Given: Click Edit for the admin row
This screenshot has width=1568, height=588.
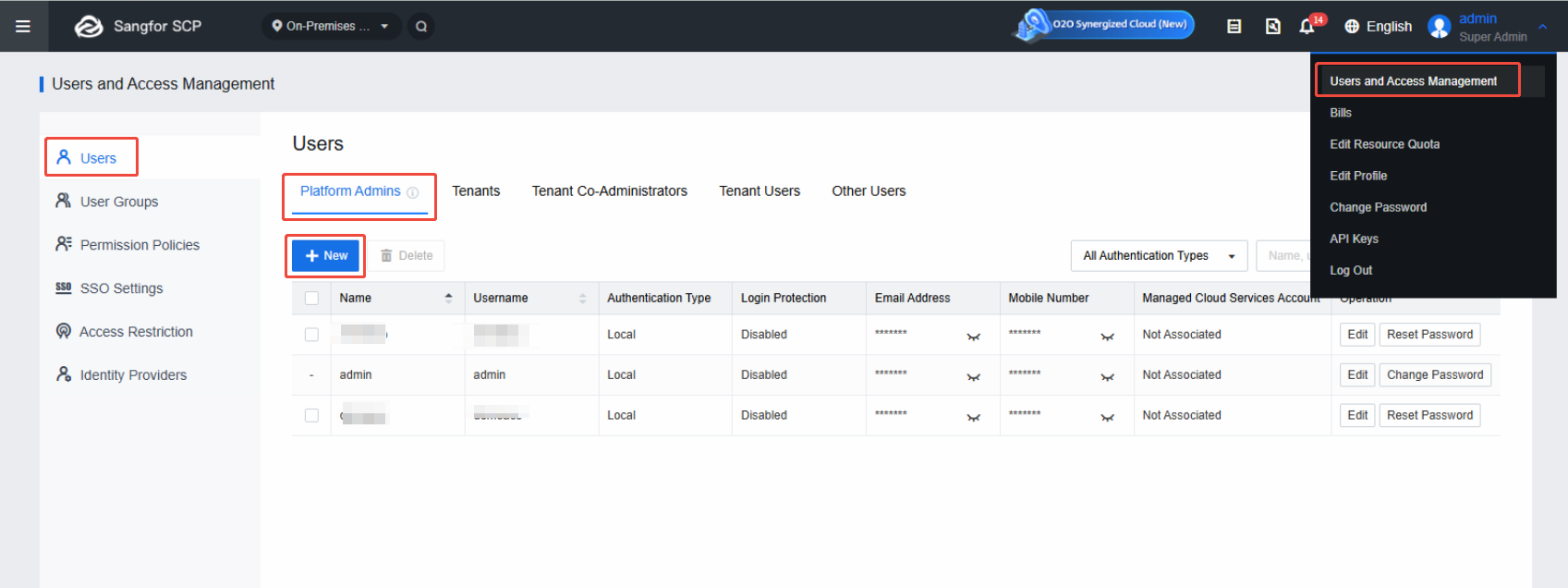Looking at the screenshot, I should (x=1357, y=374).
